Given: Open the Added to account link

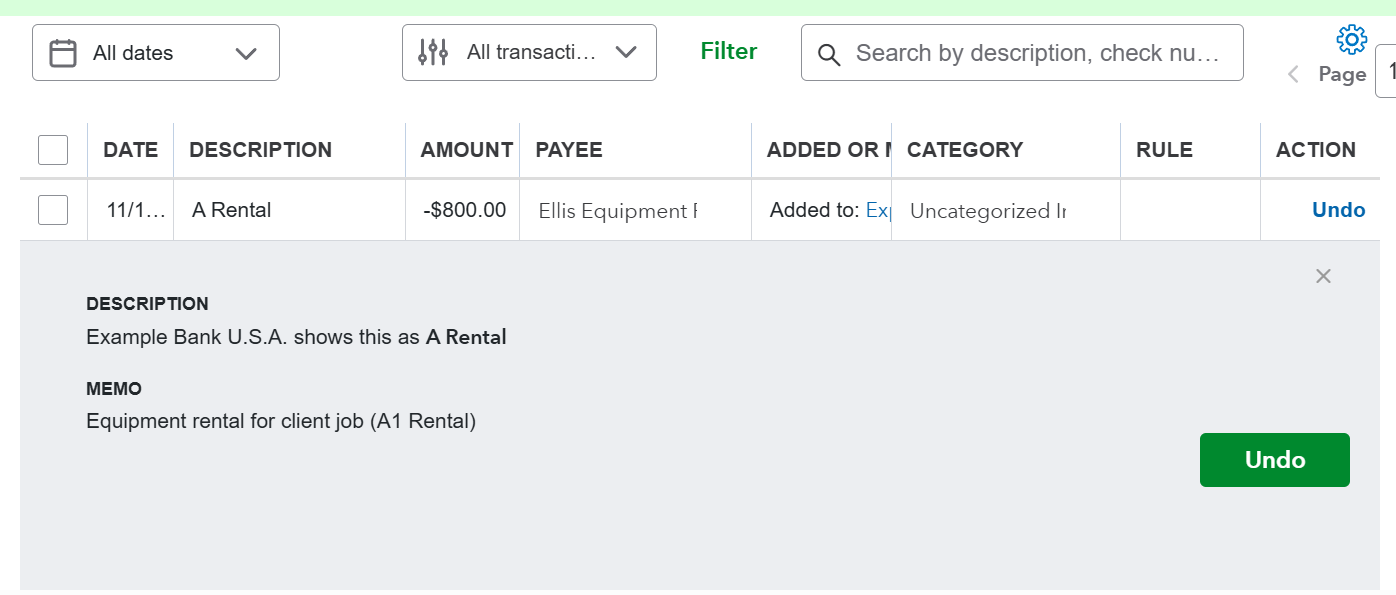Looking at the screenshot, I should pos(877,210).
